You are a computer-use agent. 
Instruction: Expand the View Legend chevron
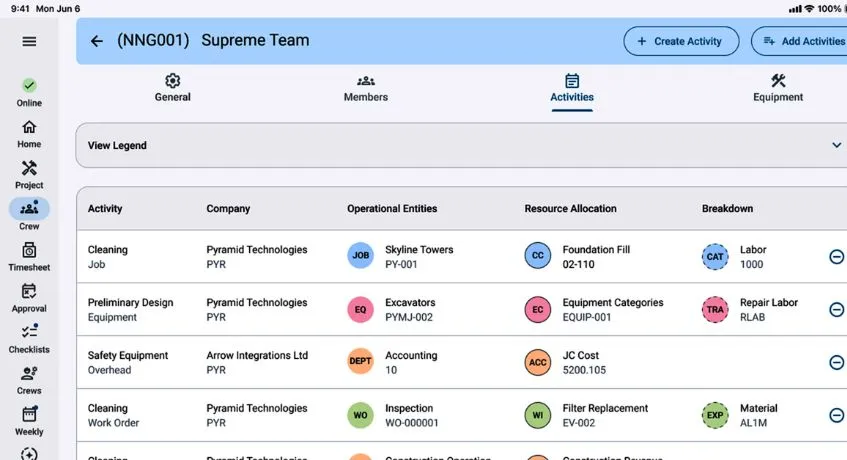836,145
